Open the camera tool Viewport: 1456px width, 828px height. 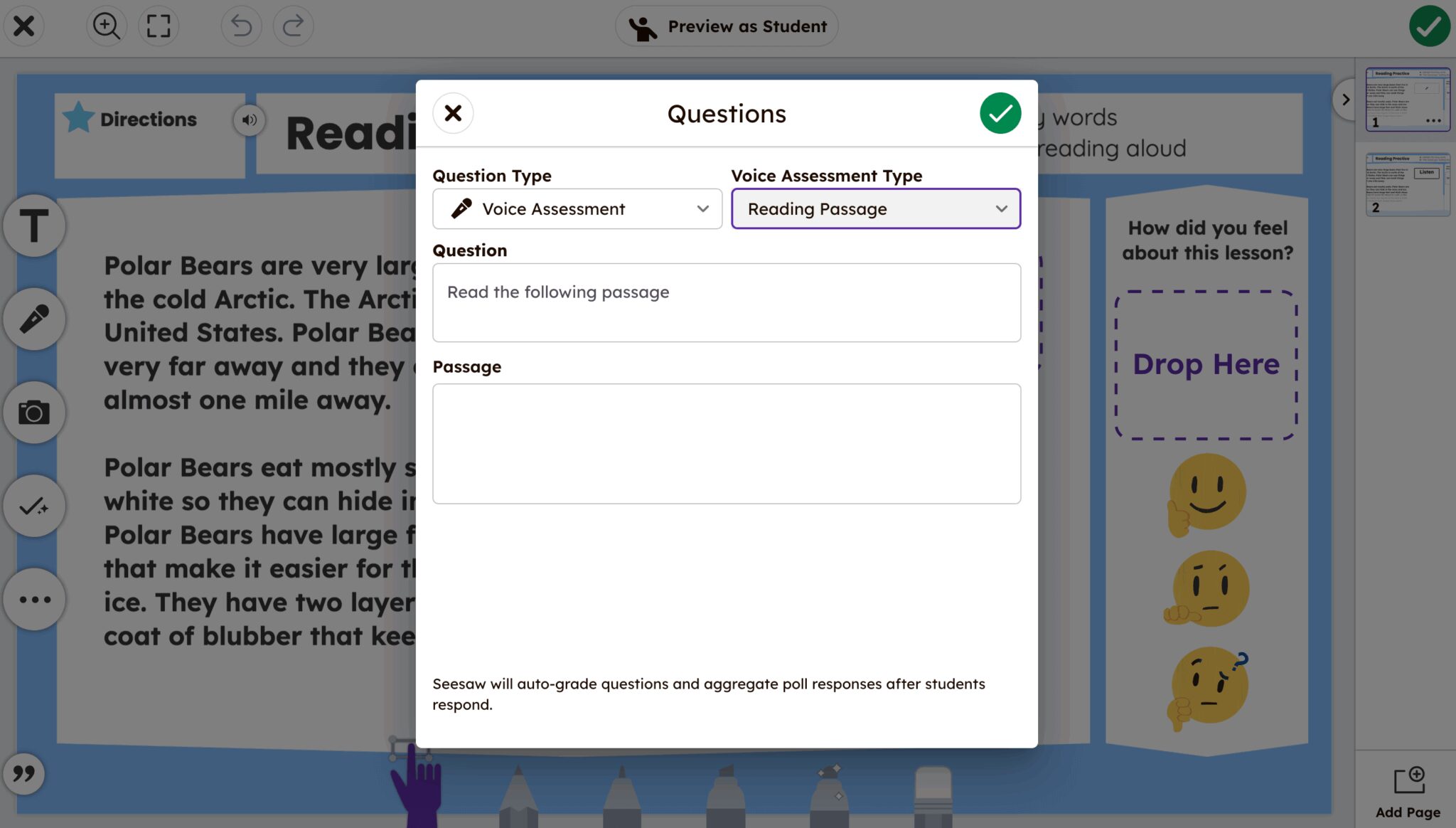33,412
